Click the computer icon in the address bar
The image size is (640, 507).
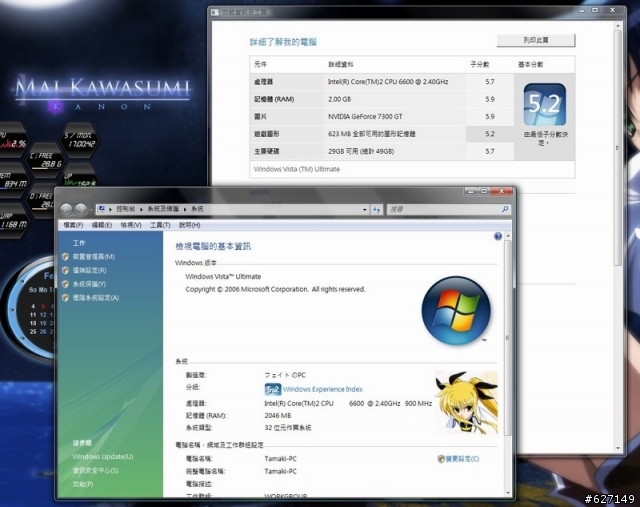tap(102, 209)
